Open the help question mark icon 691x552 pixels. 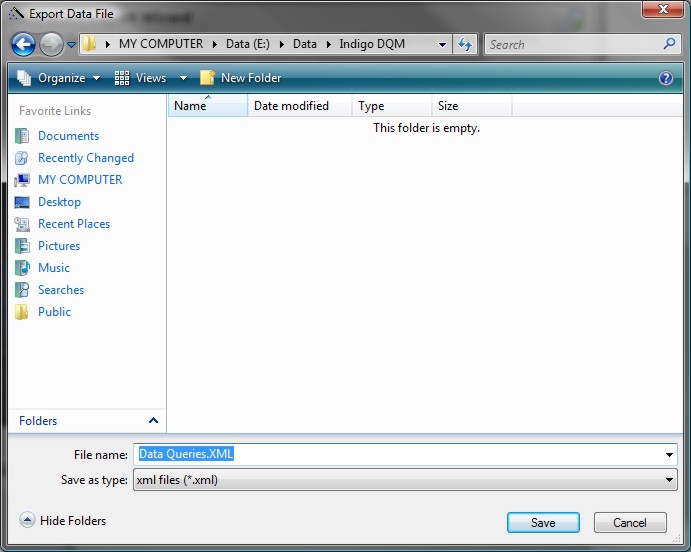[x=666, y=78]
